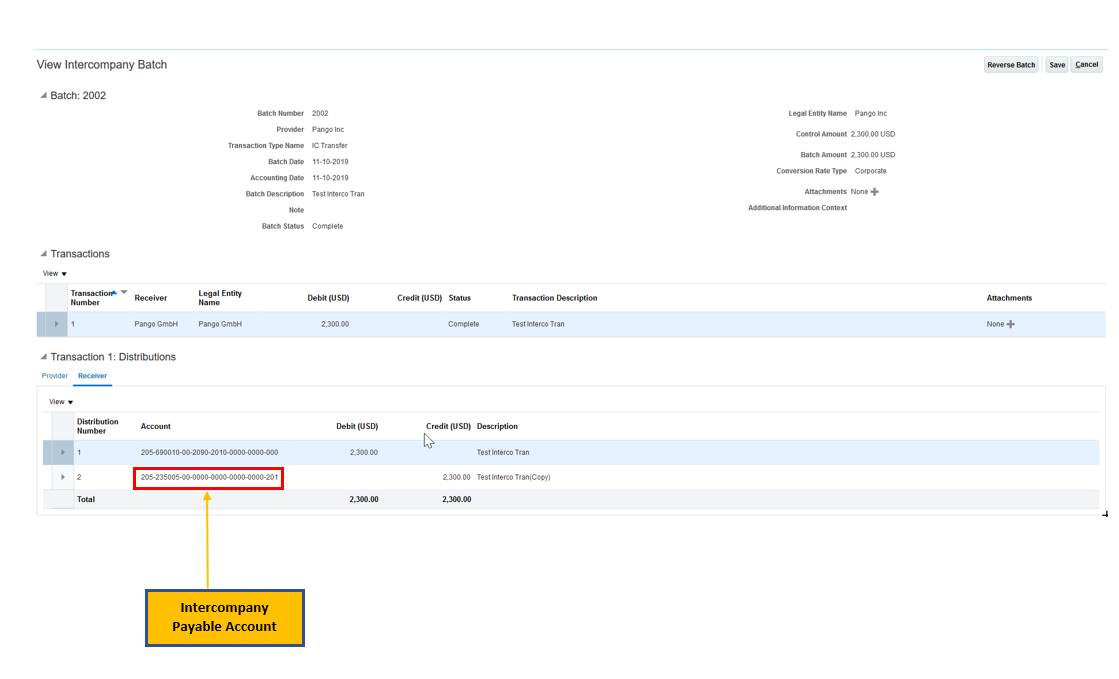Sort Transaction Number column ascending
Image resolution: width=1119 pixels, height=679 pixels.
114,292
